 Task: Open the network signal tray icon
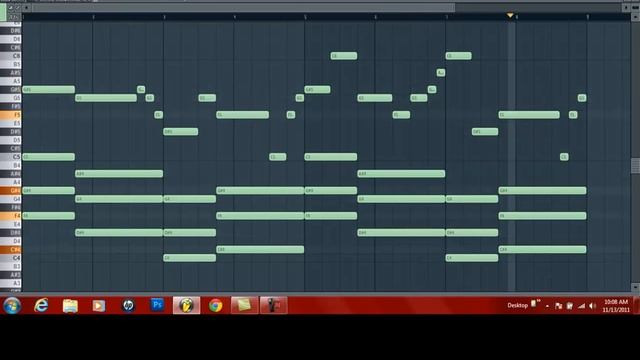coord(581,306)
